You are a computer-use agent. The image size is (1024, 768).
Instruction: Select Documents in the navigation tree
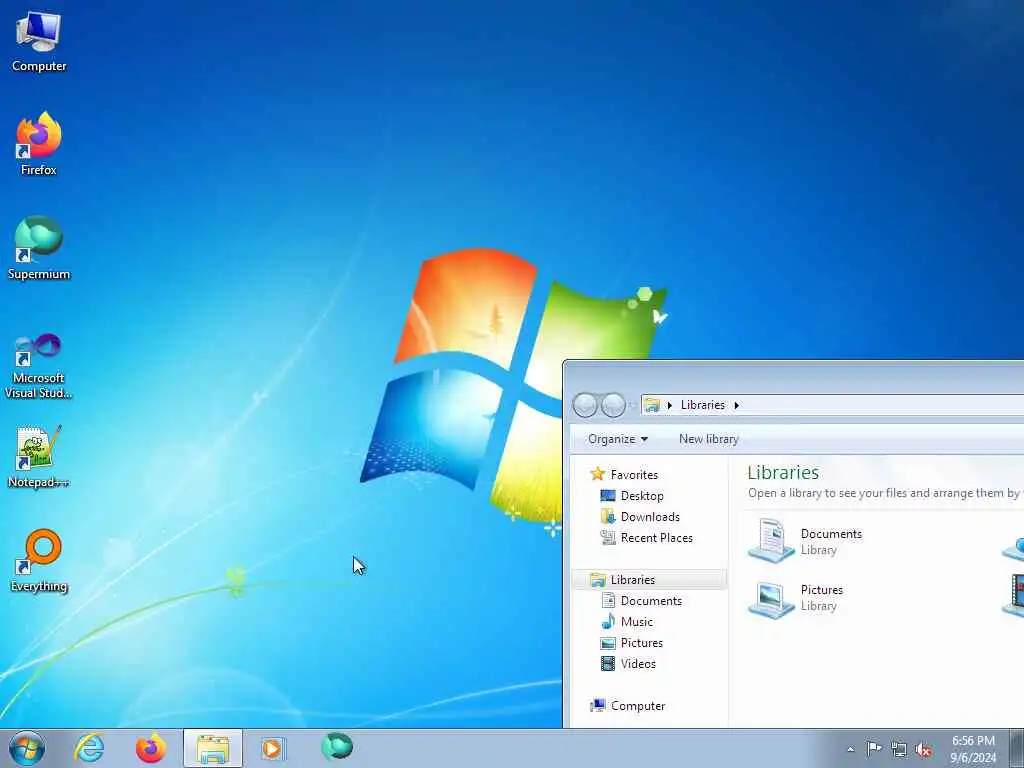click(651, 601)
